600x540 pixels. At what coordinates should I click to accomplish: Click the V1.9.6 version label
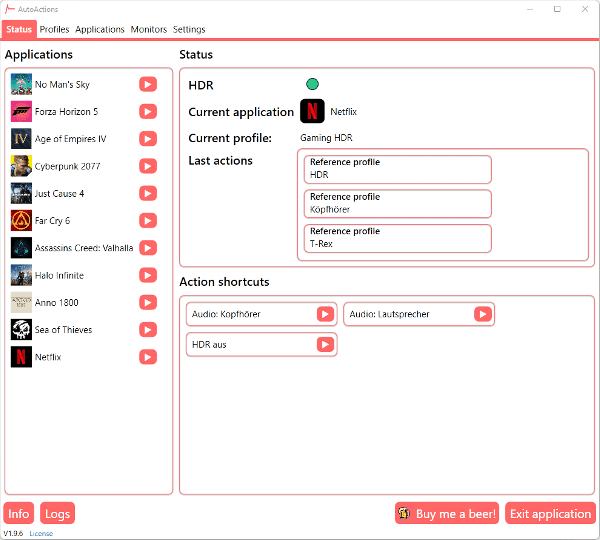tap(13, 533)
